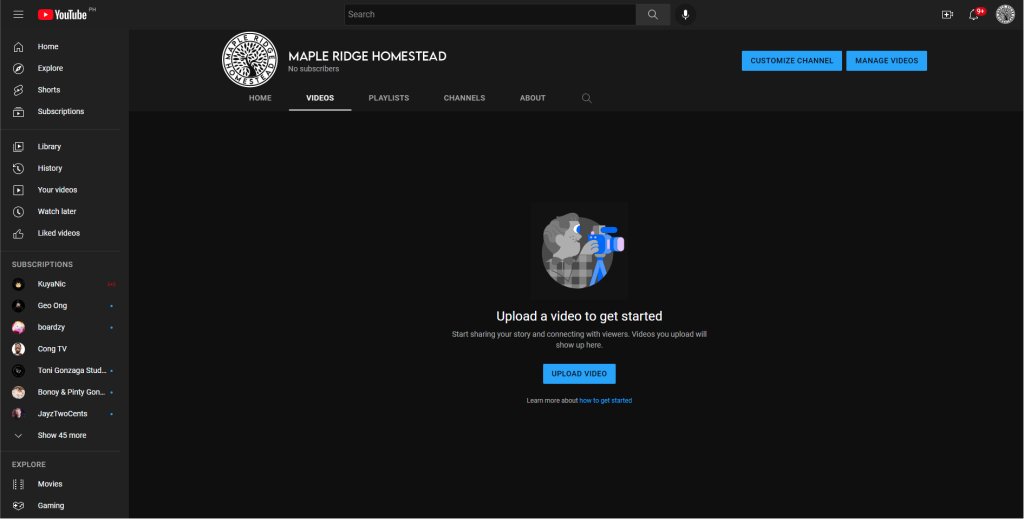Click the CUSTOMIZE CHANNEL button

click(x=792, y=61)
